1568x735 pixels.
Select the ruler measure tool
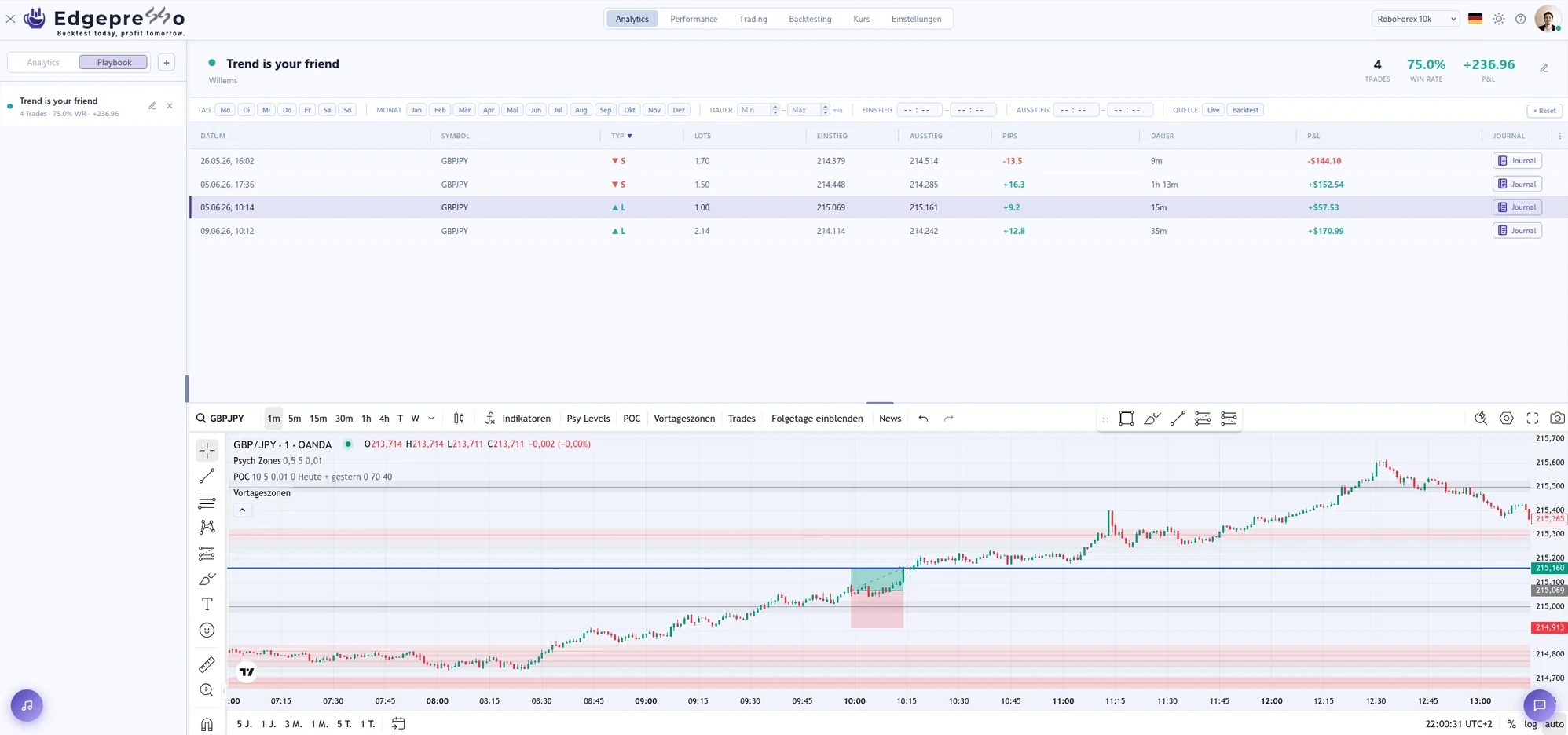[x=207, y=664]
